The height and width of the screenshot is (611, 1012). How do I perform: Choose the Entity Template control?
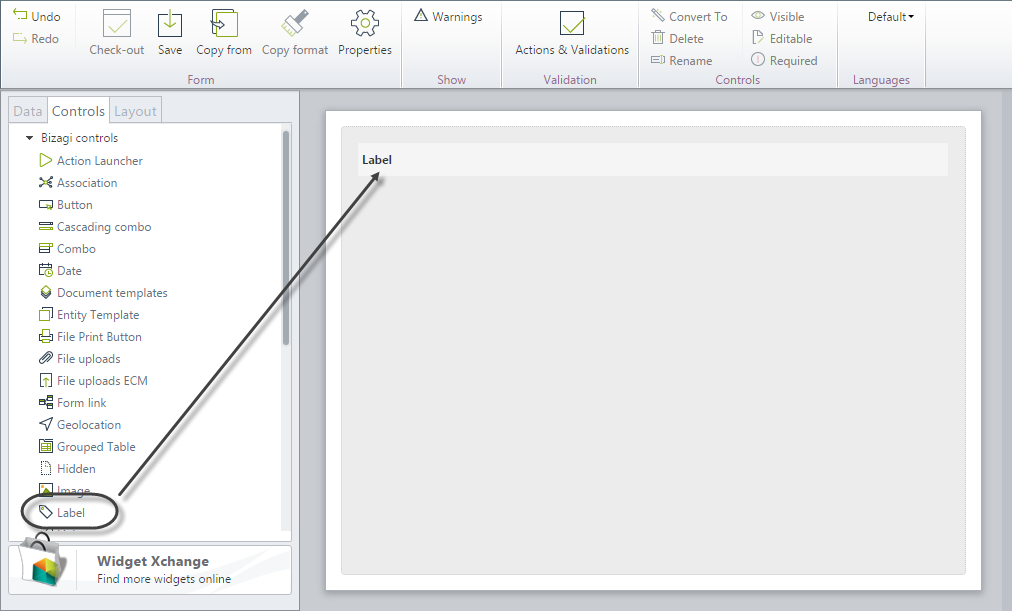(x=89, y=314)
